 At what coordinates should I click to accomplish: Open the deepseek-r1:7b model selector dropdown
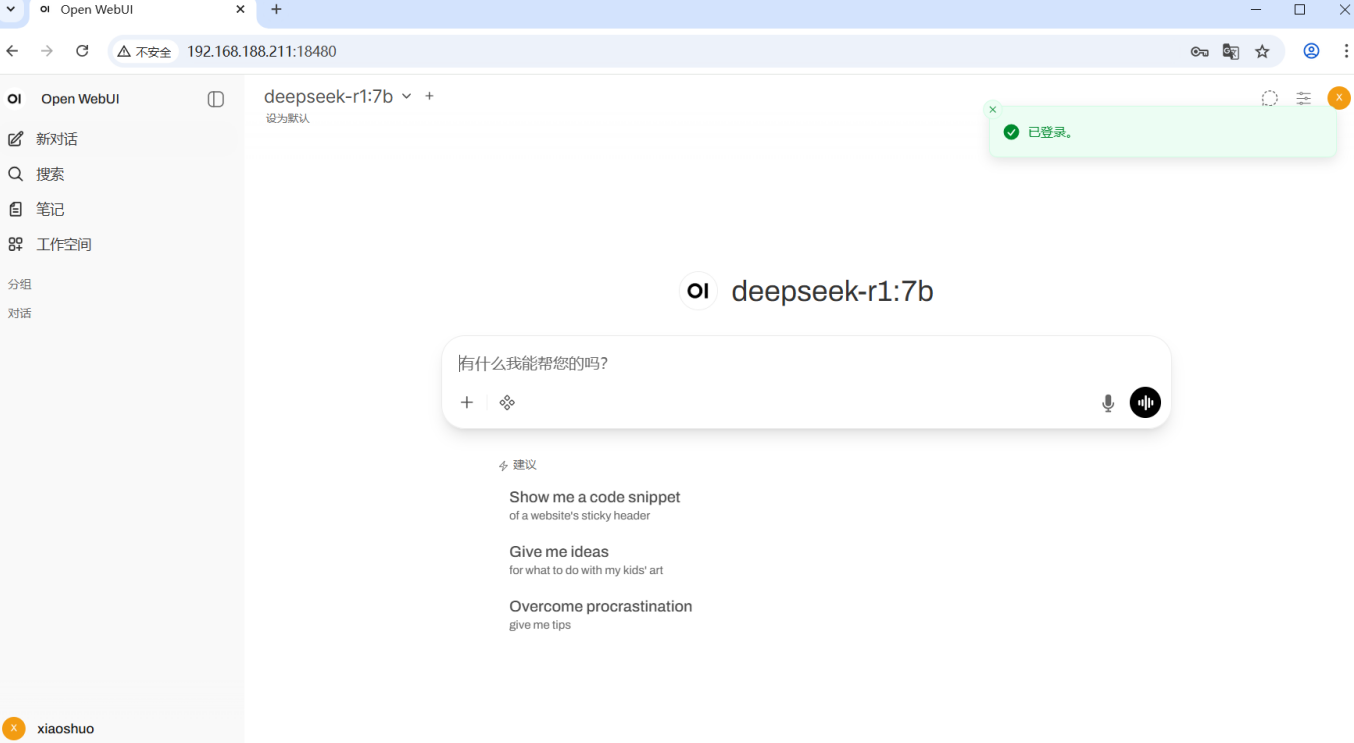338,96
